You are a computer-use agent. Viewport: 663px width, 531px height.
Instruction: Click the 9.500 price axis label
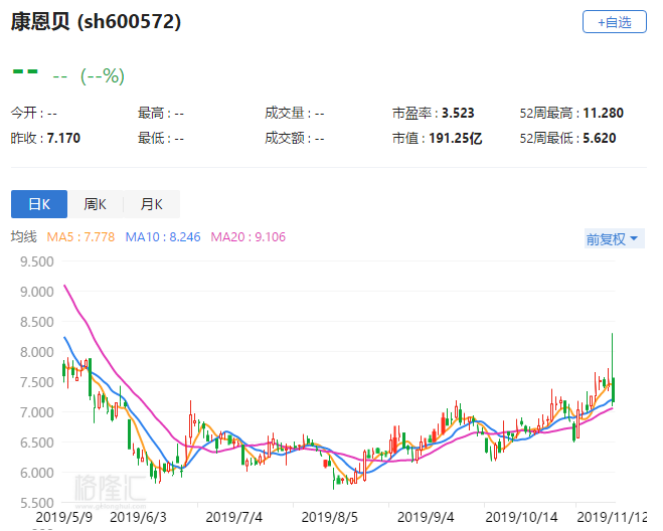coord(37,261)
